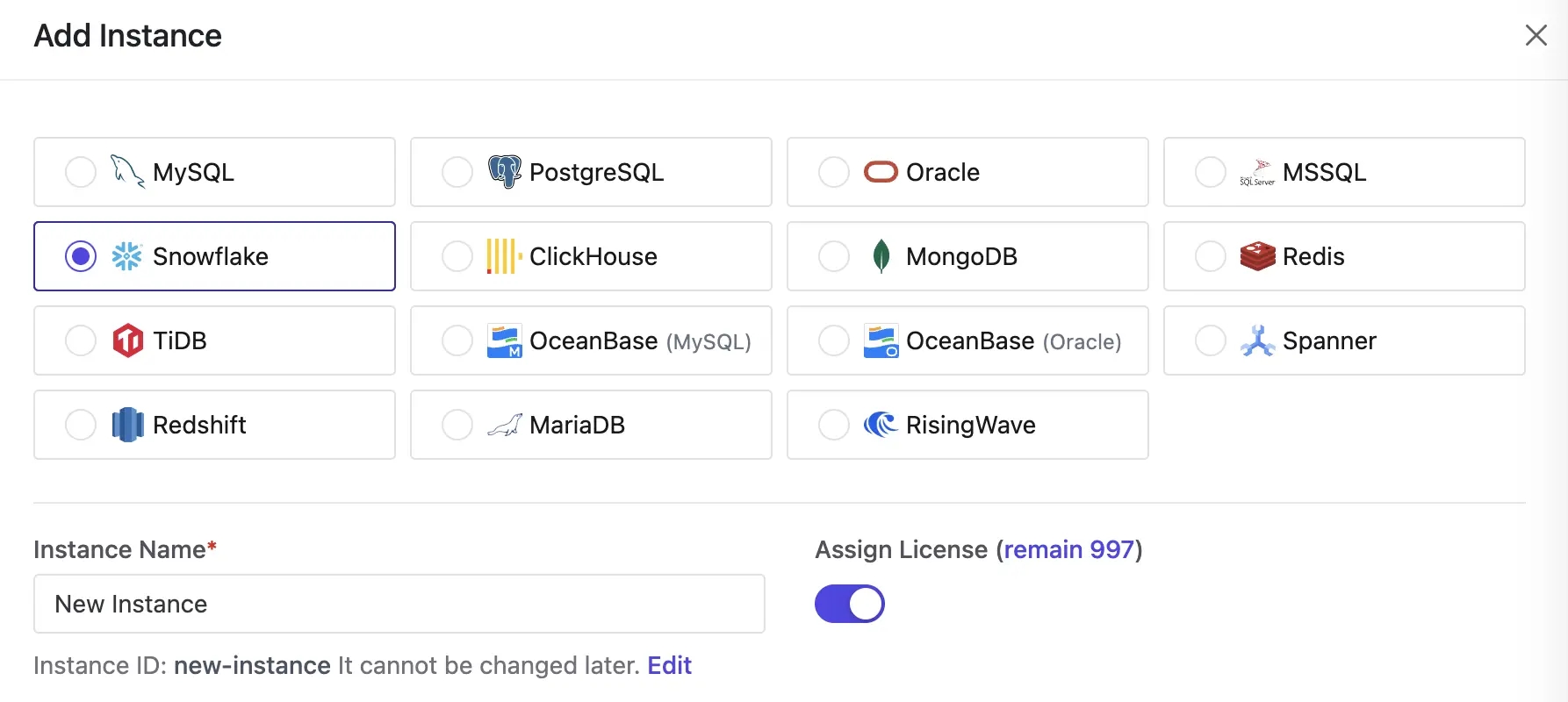
Task: Click the TiDB red hexagon logo
Action: (127, 340)
